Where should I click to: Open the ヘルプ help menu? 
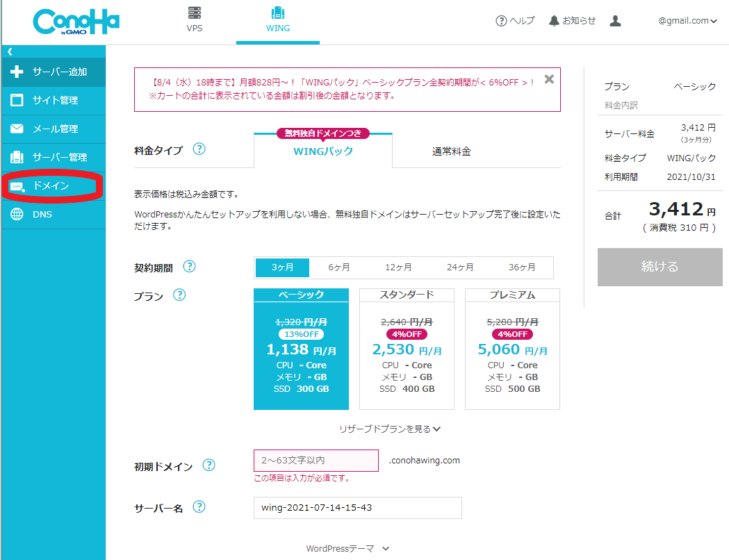click(515, 20)
